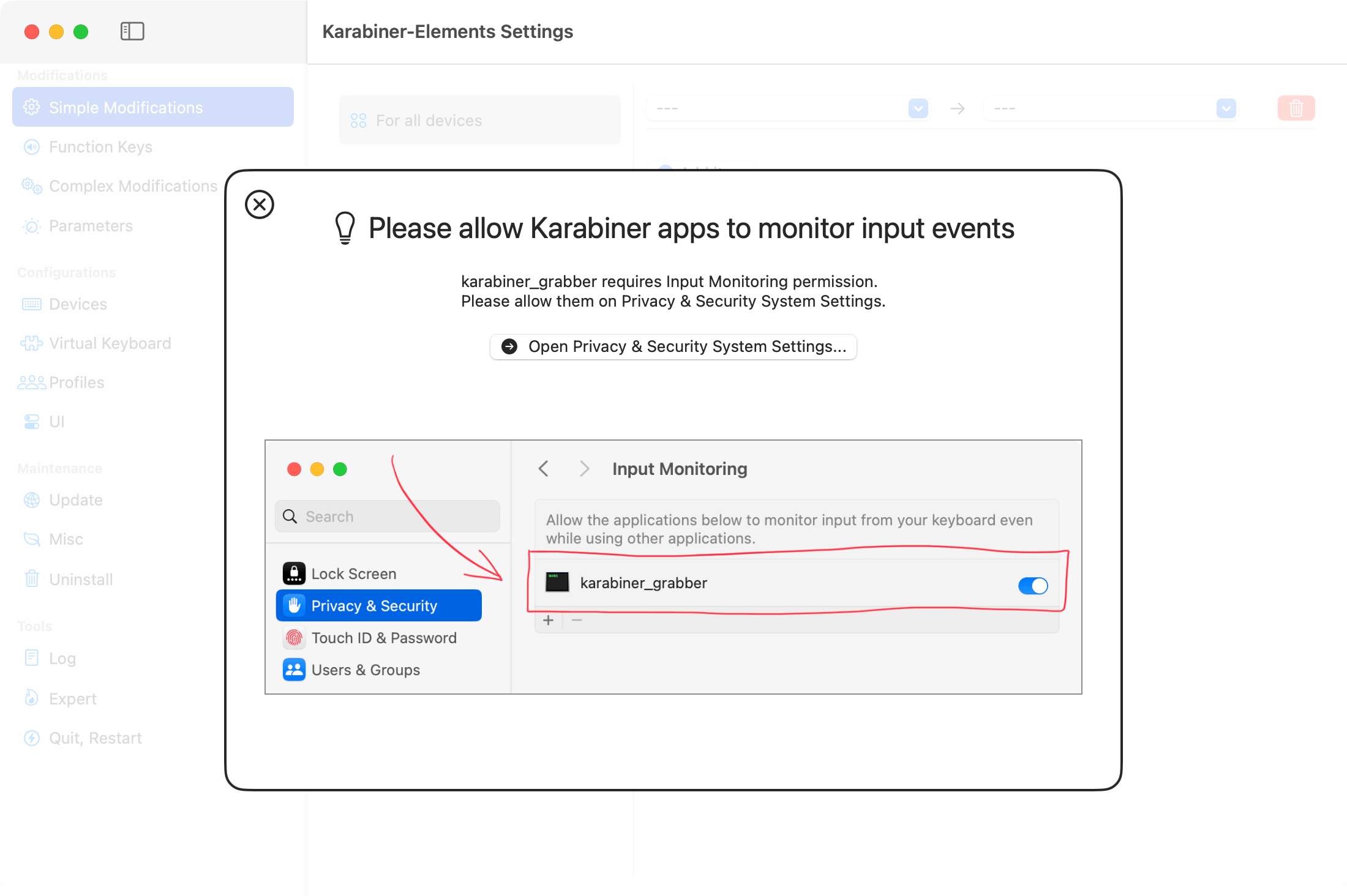Switch to the Profiles page
The height and width of the screenshot is (896, 1347).
tap(77, 383)
